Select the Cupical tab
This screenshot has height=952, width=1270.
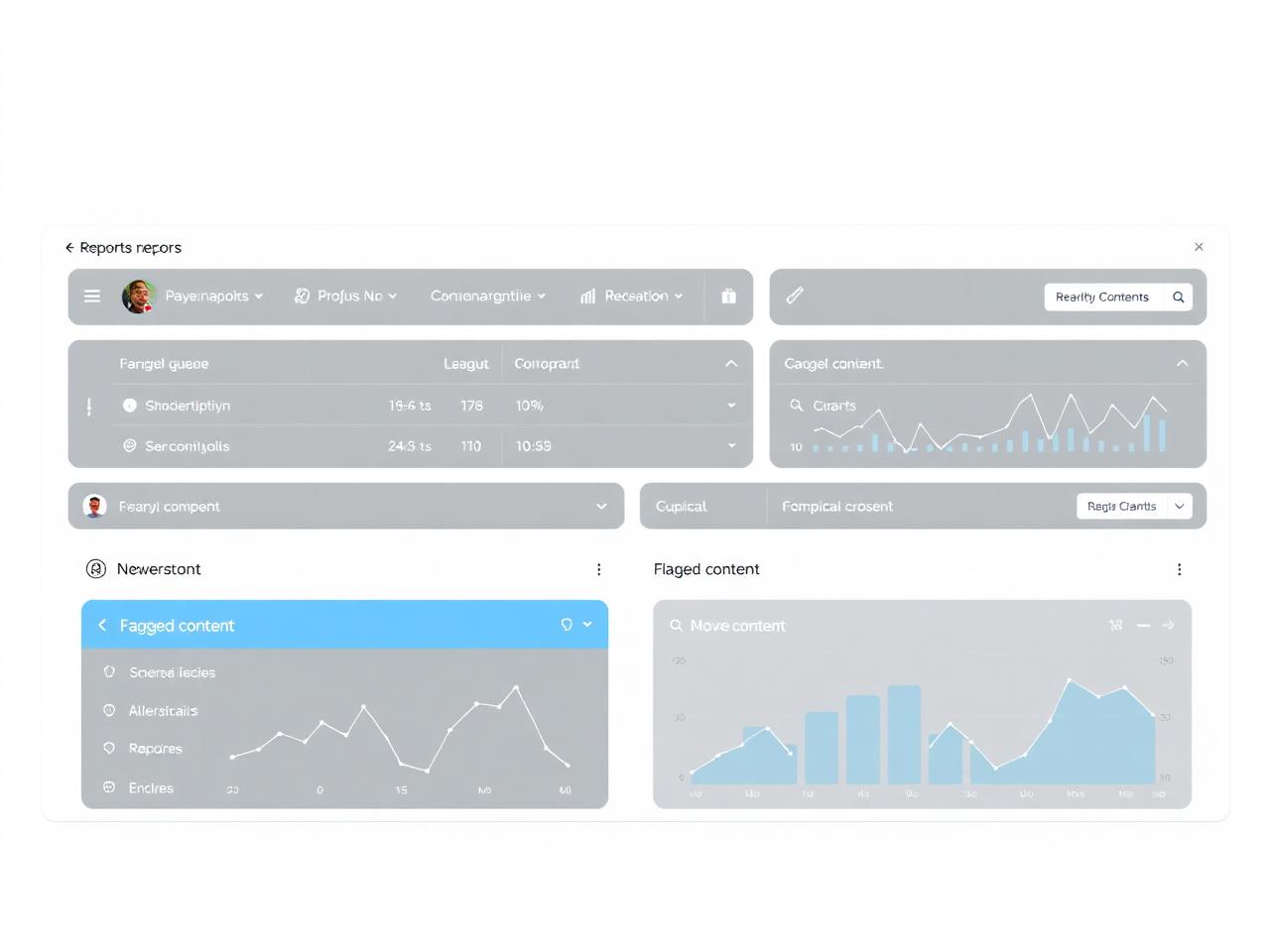click(x=681, y=507)
